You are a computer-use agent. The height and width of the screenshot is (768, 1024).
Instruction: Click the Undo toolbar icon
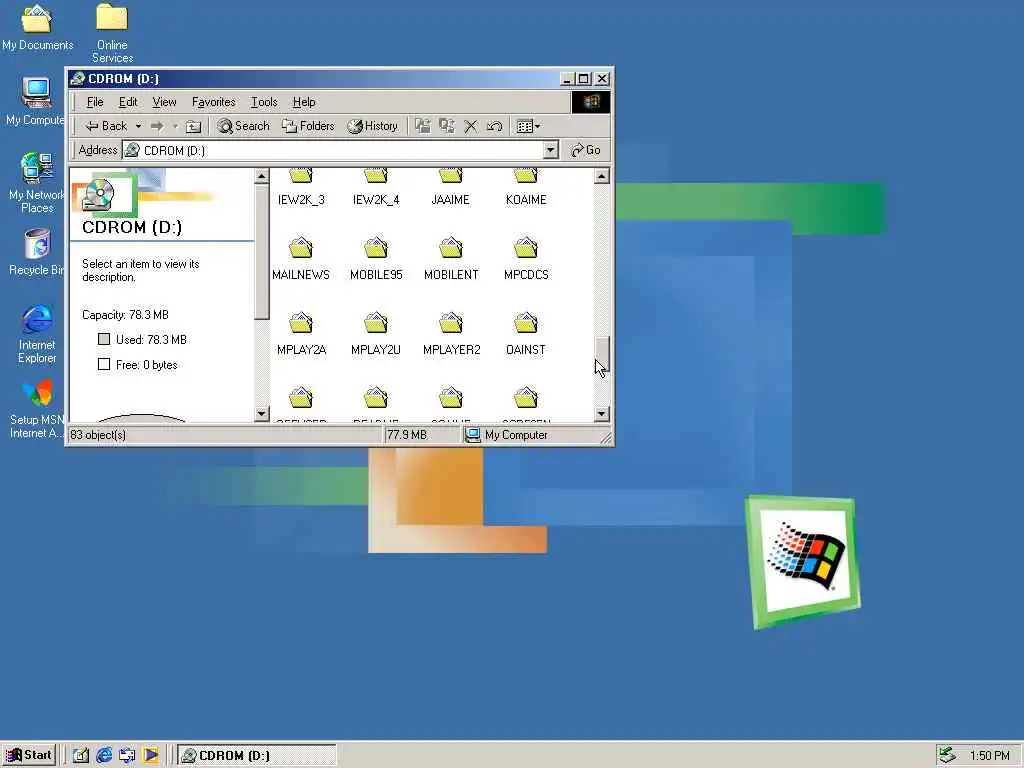point(494,126)
